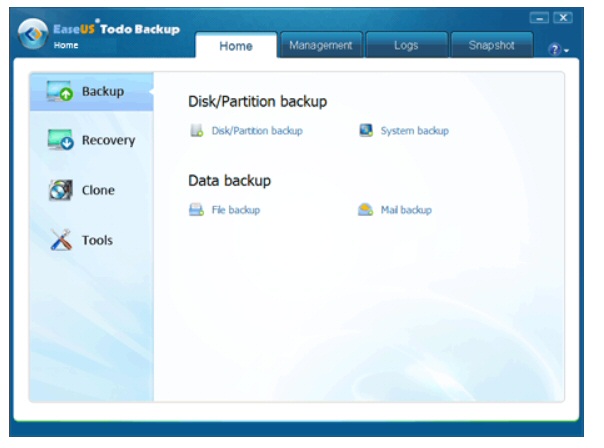Open the Snapshot tab
This screenshot has width=604, height=448.
click(x=492, y=45)
